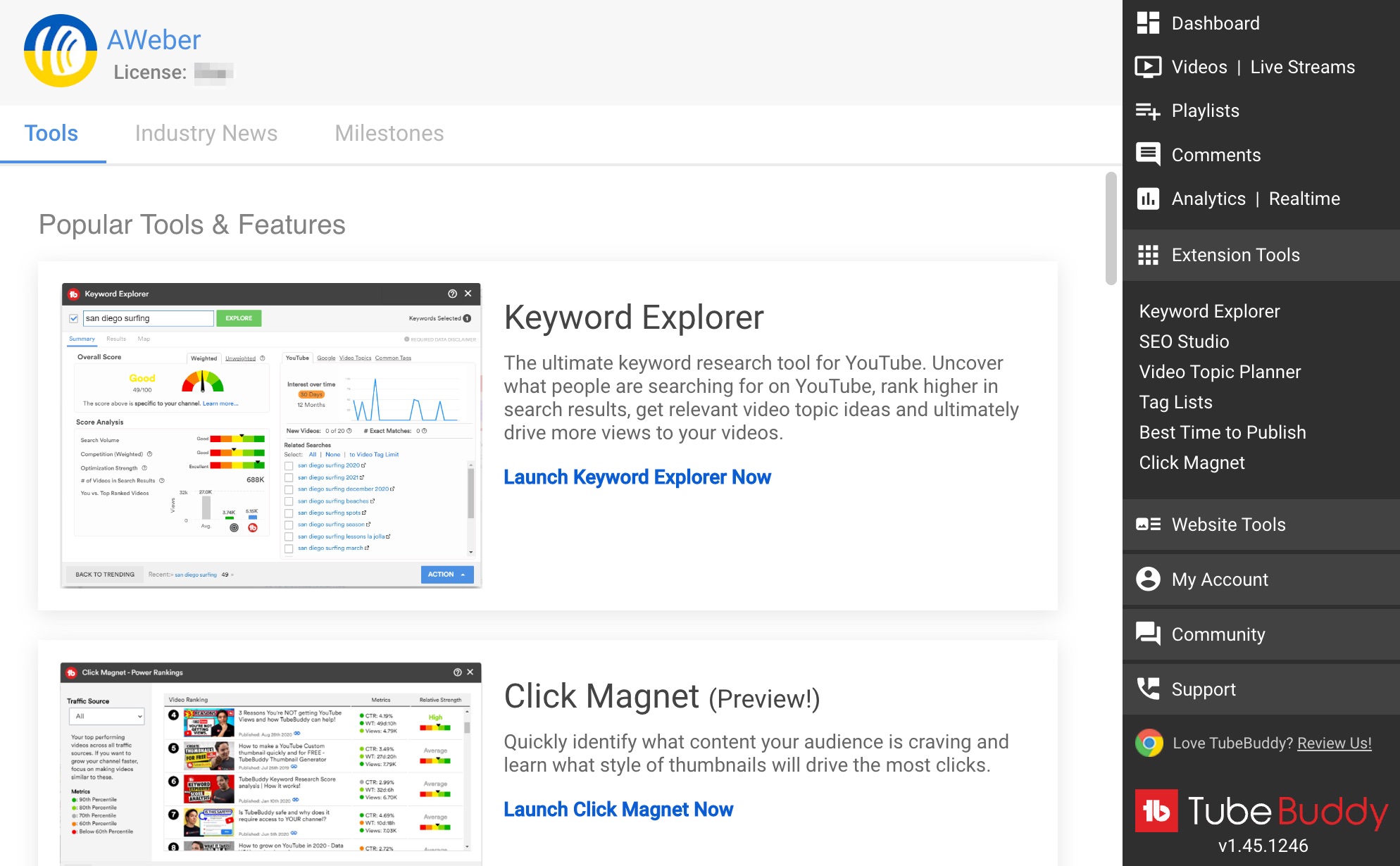Screen dimensions: 1400x866
Task: Switch to the Industry News tab
Action: pos(207,133)
